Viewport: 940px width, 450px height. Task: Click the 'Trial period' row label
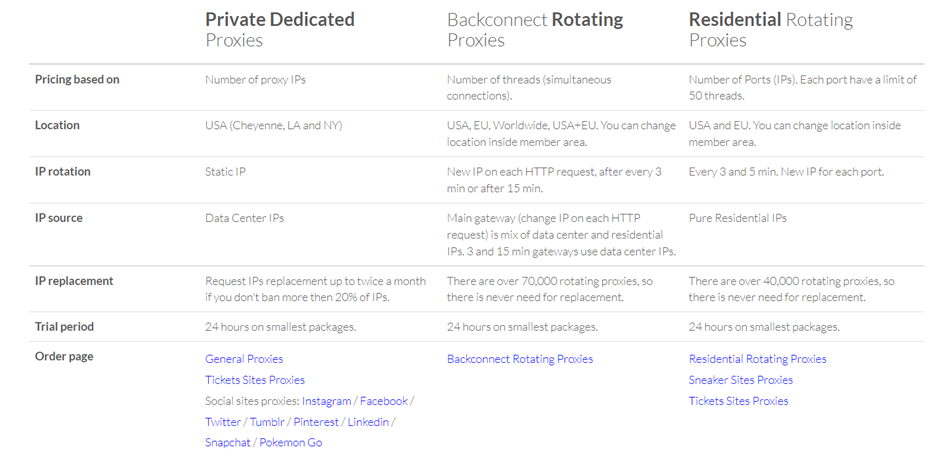point(64,327)
